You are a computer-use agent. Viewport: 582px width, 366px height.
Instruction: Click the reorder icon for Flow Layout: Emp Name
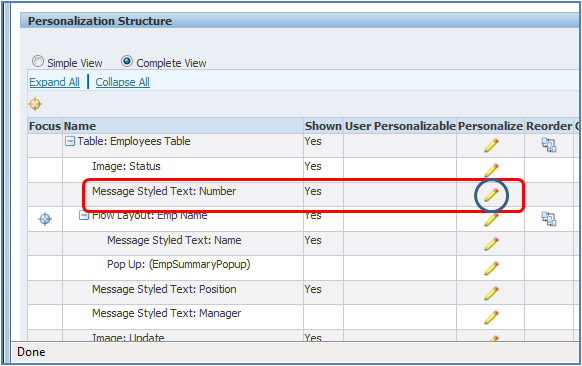click(x=549, y=219)
